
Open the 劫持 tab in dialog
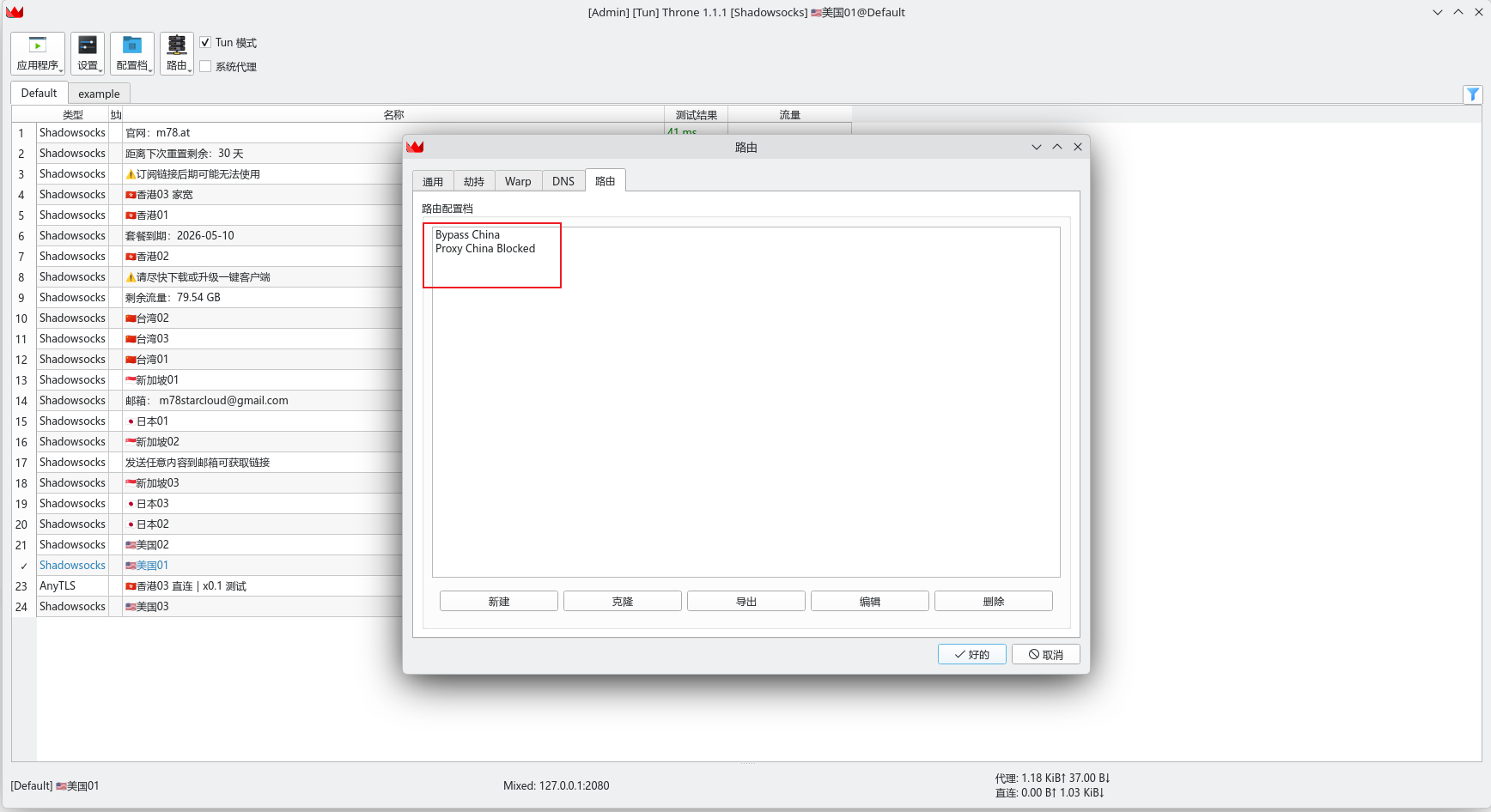(474, 181)
